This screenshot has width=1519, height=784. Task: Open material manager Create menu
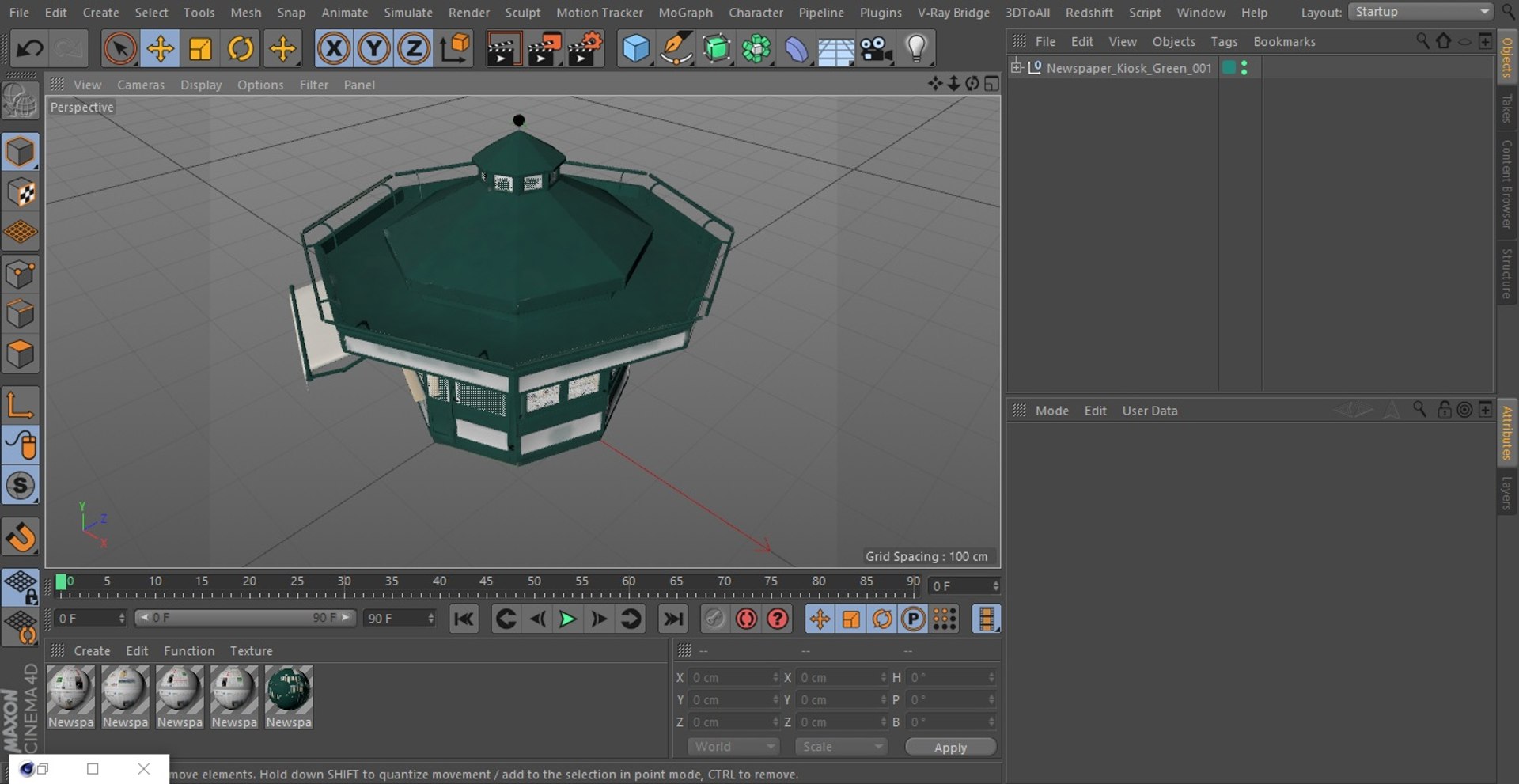[92, 650]
